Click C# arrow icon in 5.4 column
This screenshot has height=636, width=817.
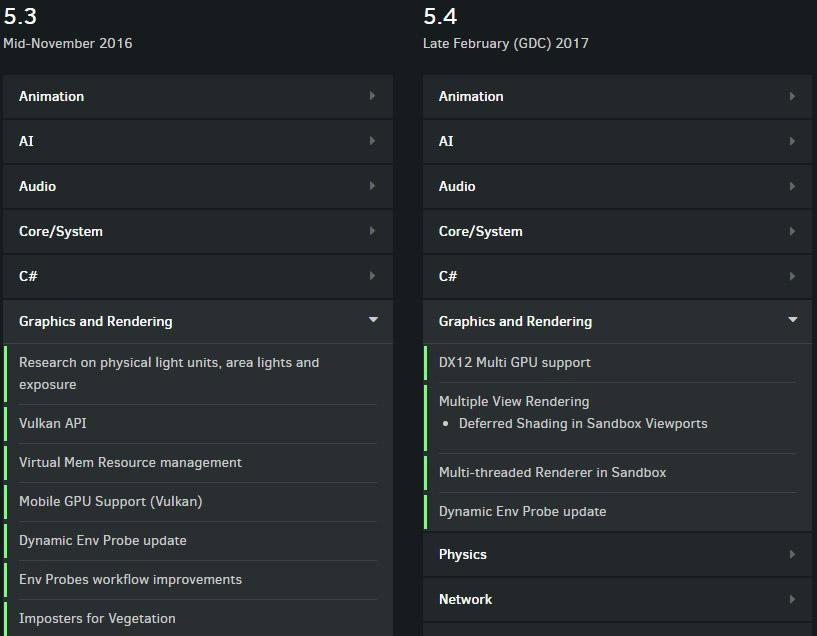pos(792,276)
